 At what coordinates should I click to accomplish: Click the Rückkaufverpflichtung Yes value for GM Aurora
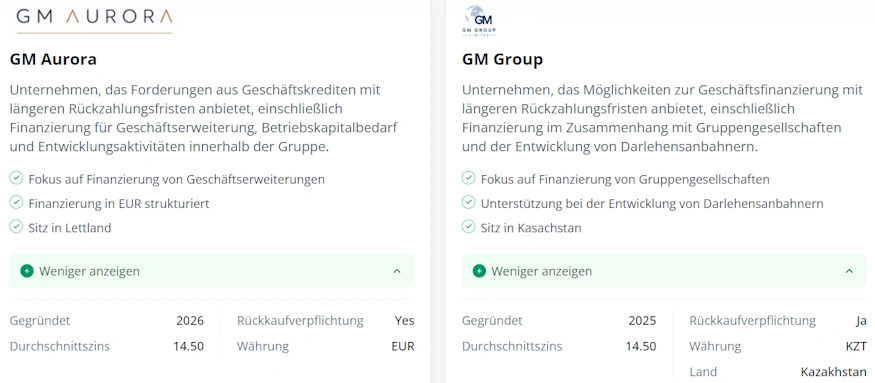tap(405, 320)
